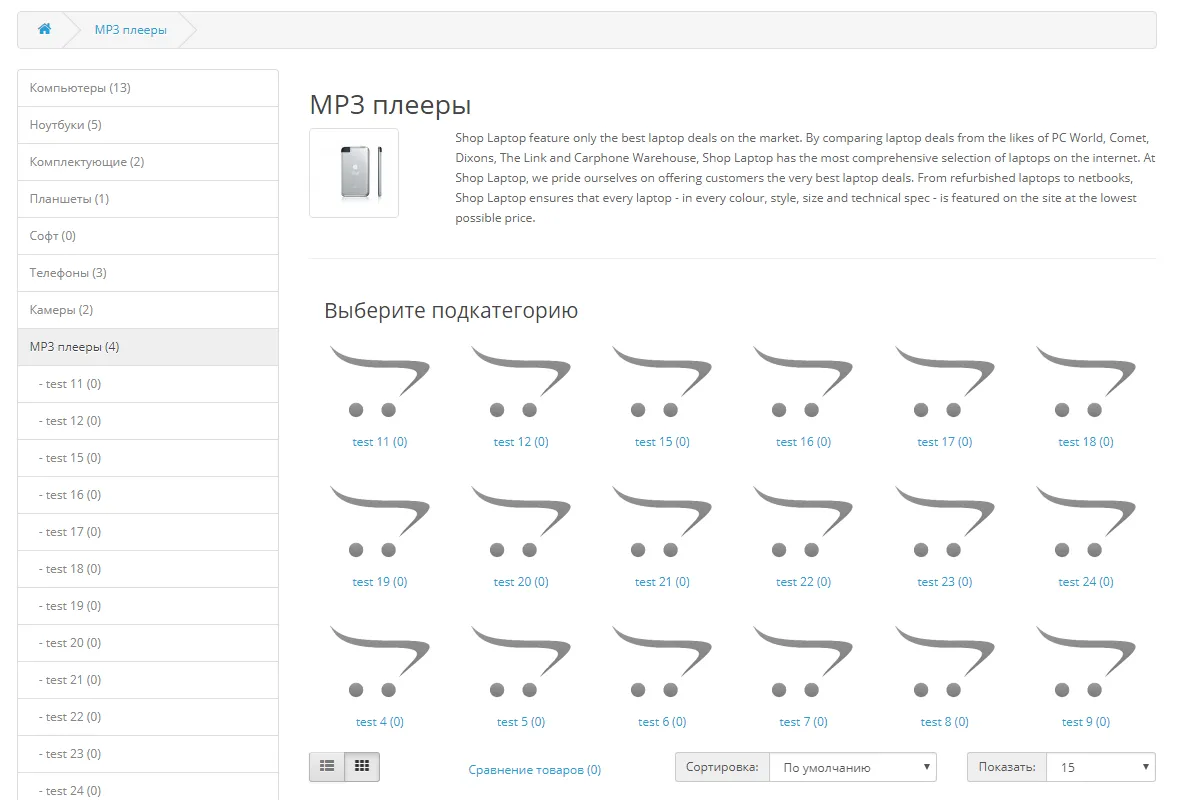
Task: Open Планшеты (1) category
Action: (x=148, y=198)
